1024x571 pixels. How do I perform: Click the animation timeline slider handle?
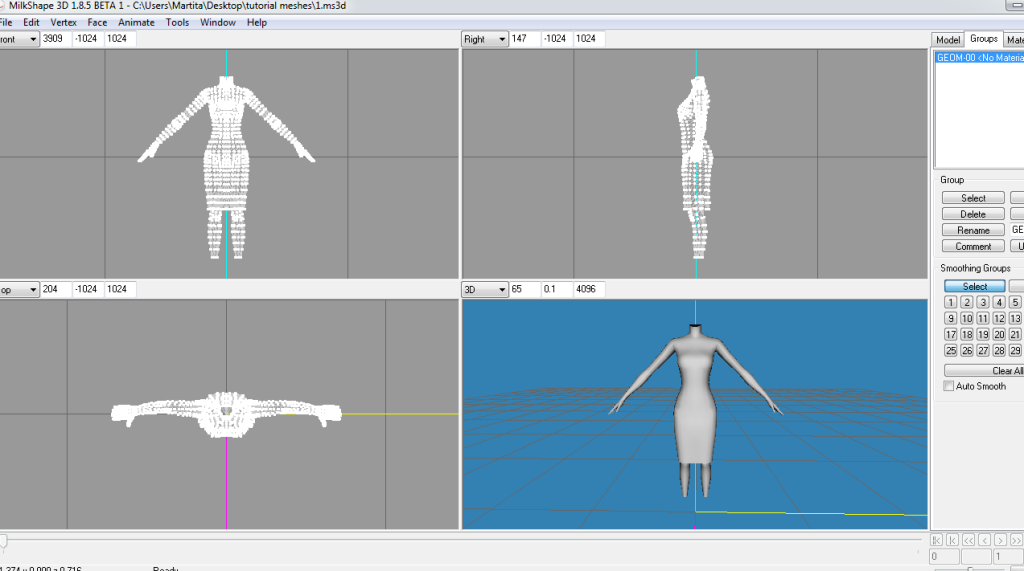[4, 540]
